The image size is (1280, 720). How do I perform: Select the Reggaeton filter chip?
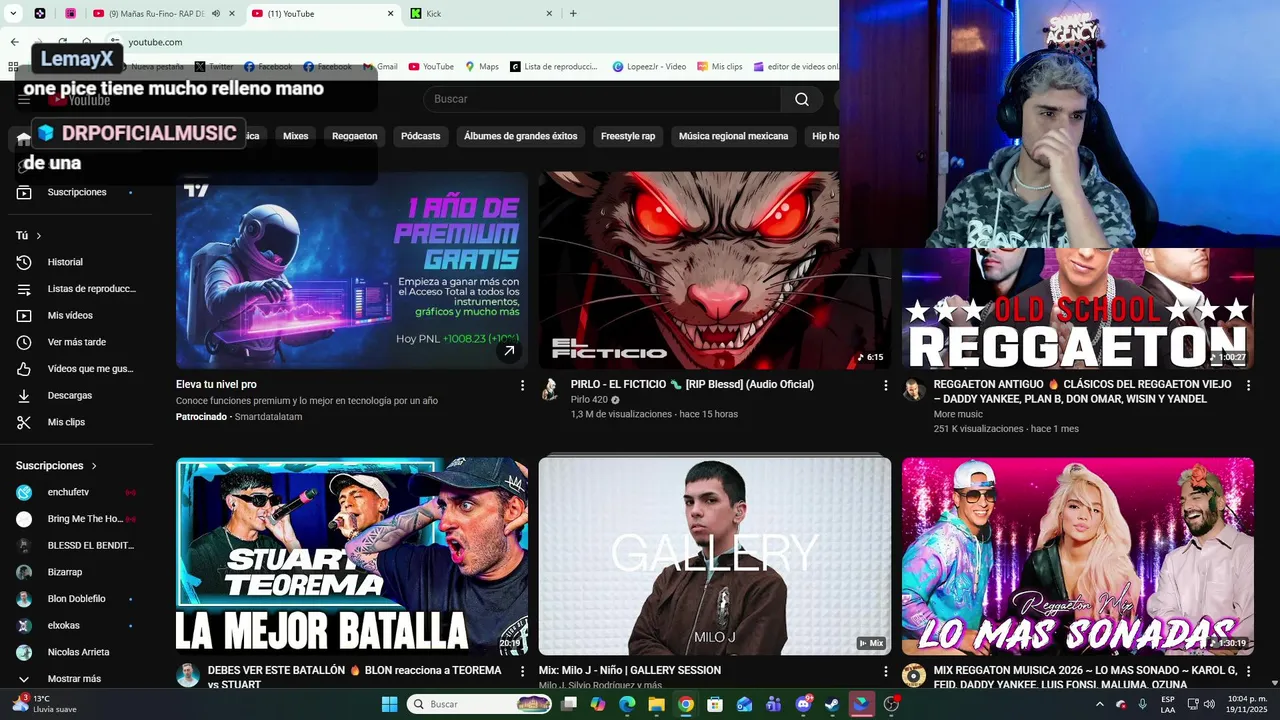(x=355, y=136)
